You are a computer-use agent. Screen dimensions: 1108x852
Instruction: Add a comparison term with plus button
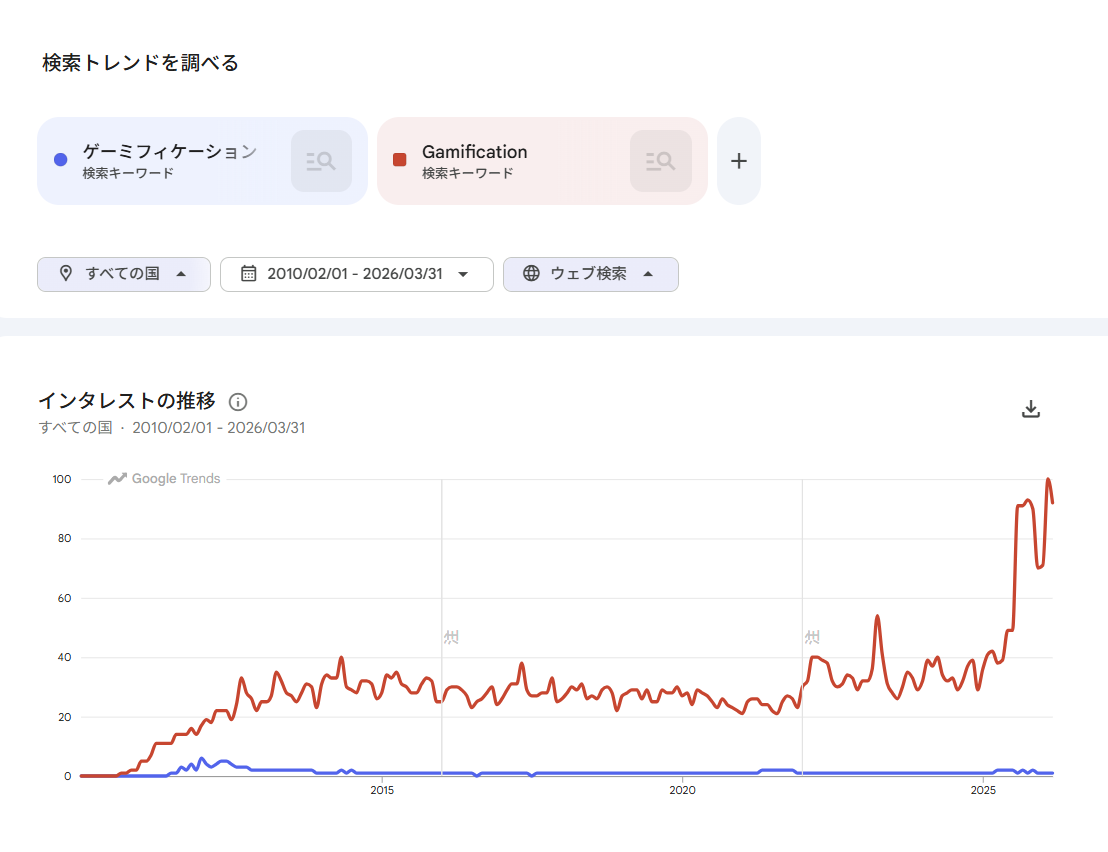pos(739,161)
